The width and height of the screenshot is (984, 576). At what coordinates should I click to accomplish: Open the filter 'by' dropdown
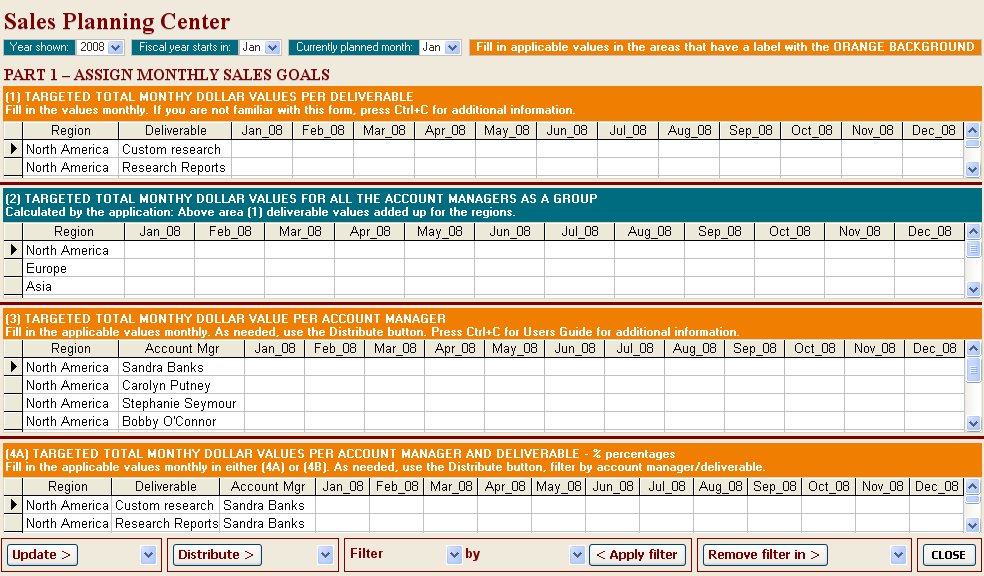point(577,555)
